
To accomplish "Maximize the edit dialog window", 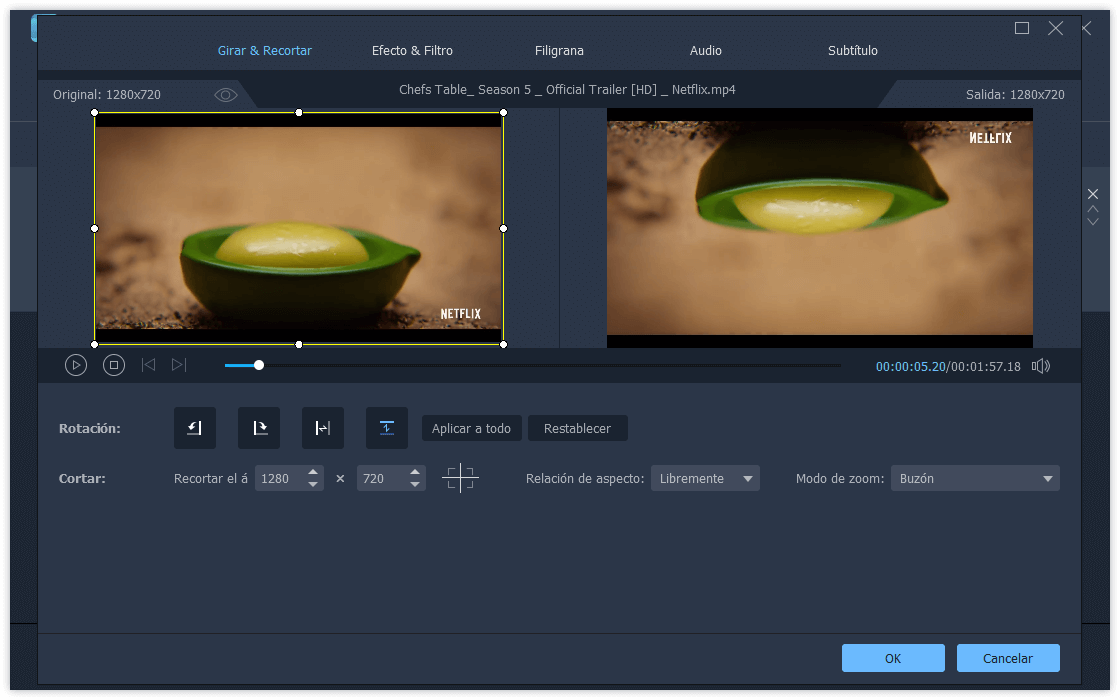I will [x=1022, y=28].
